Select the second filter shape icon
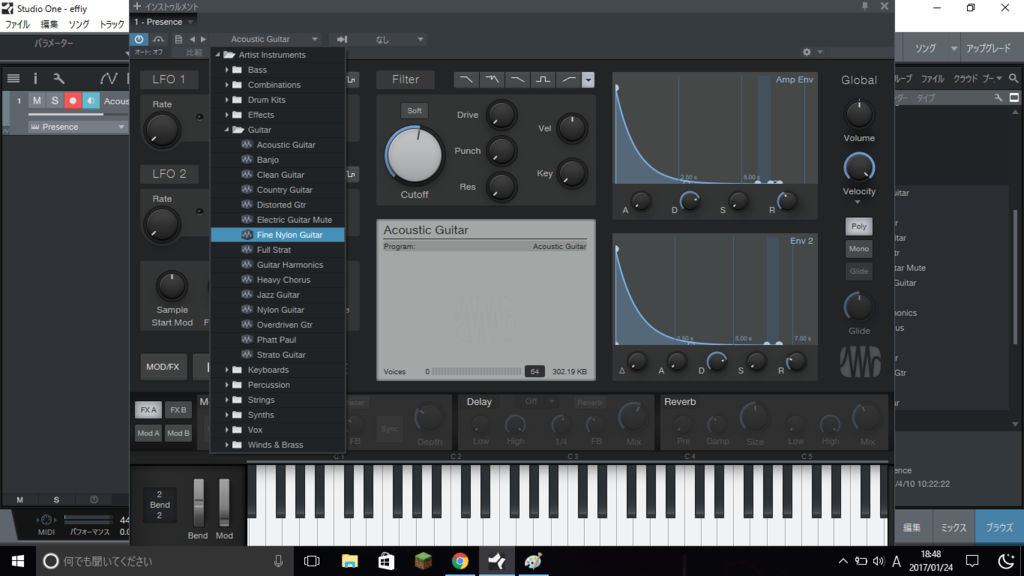 click(492, 79)
